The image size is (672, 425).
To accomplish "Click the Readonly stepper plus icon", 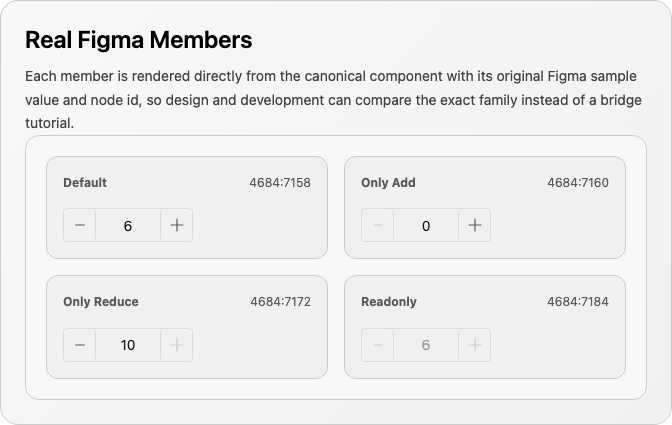I will pos(474,345).
